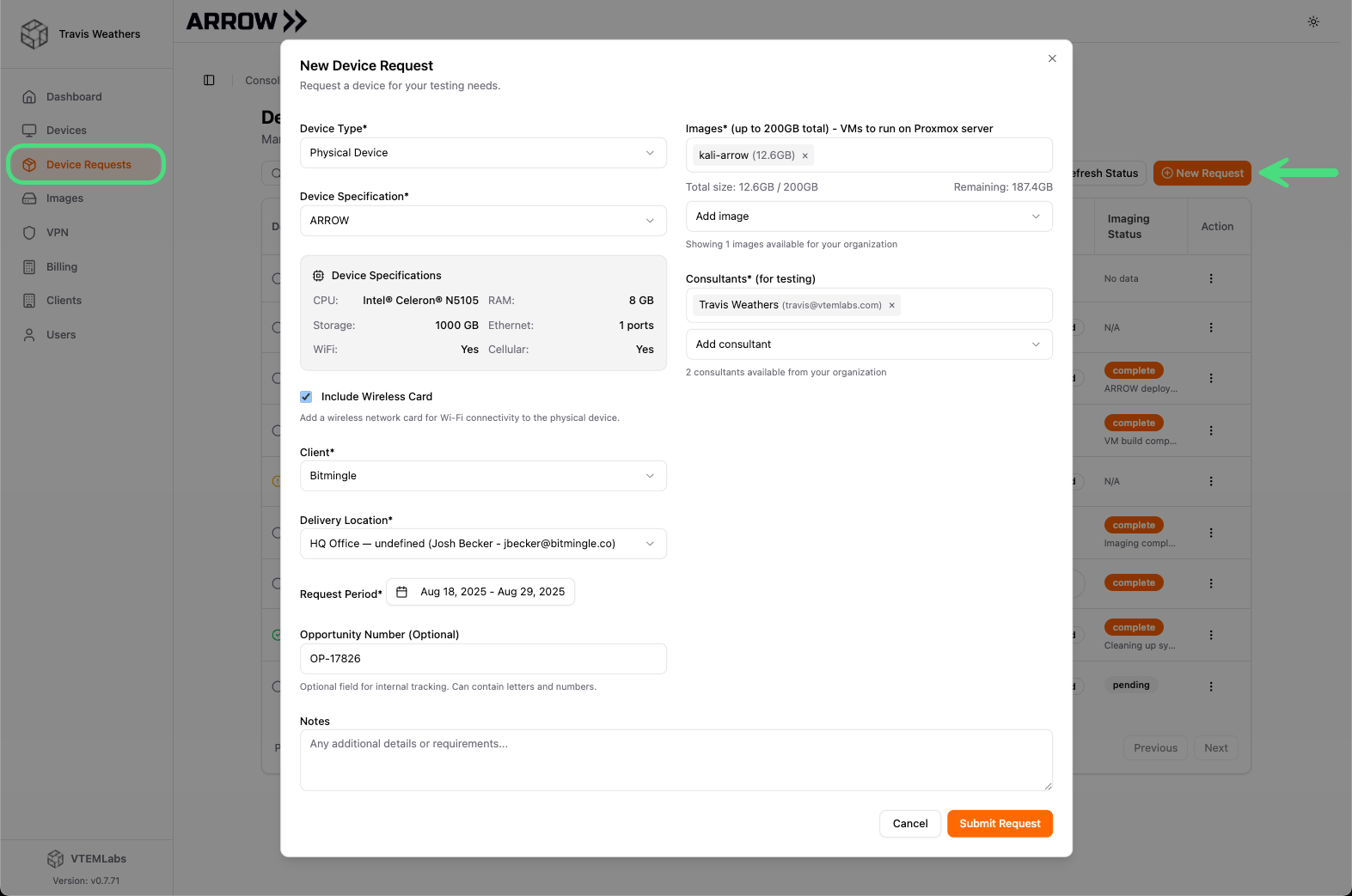
Task: Click the theme toggle sun icon
Action: point(1313,21)
